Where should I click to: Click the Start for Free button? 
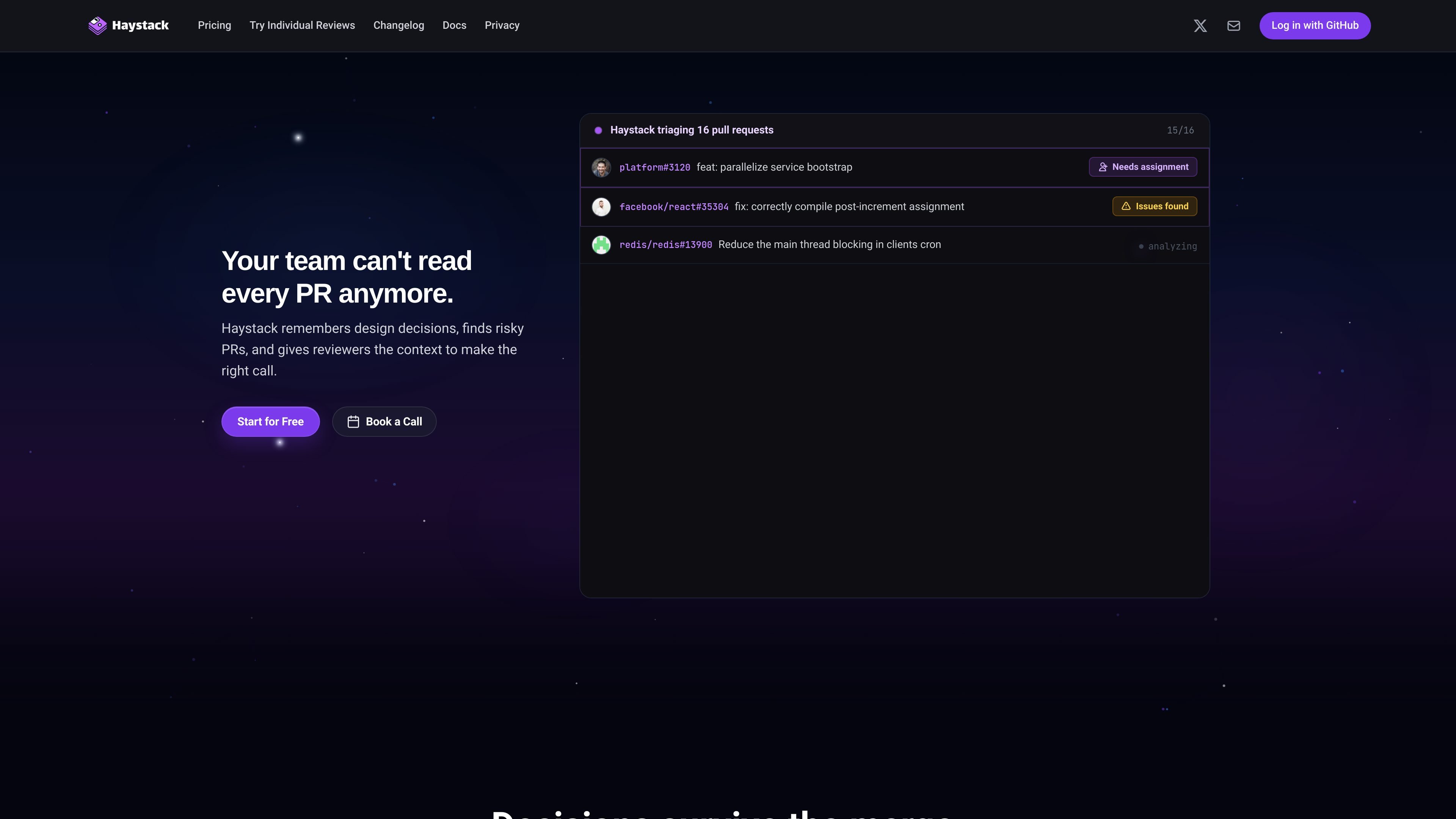pos(270,422)
